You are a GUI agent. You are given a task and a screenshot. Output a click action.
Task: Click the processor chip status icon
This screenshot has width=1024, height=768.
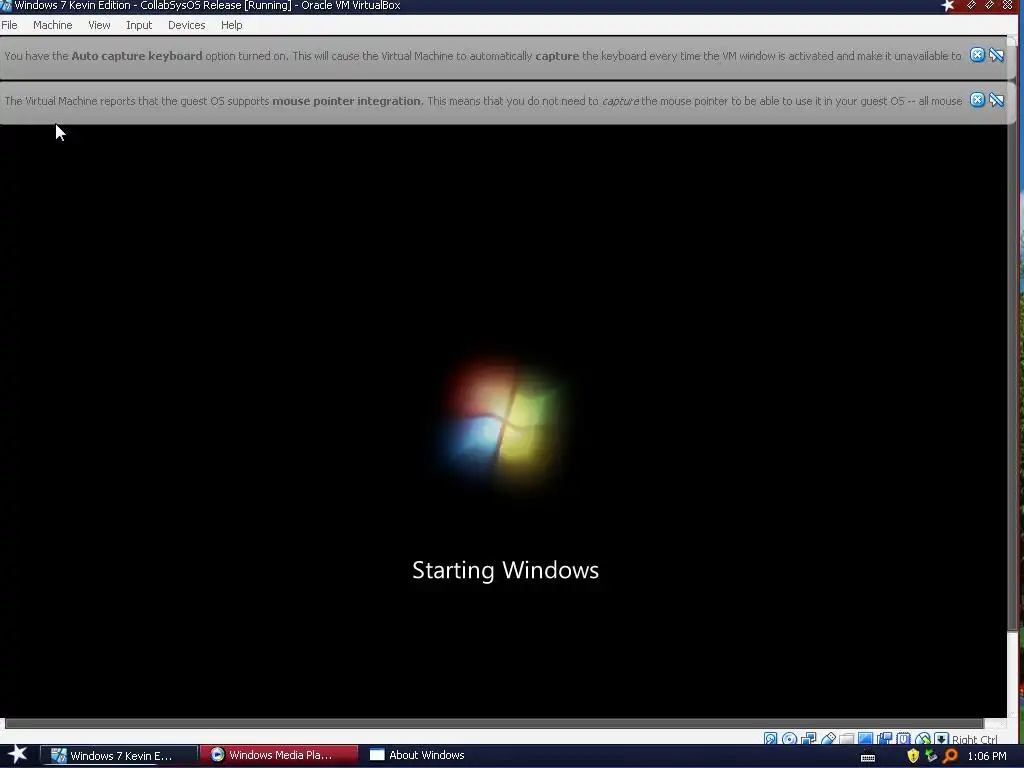(903, 739)
